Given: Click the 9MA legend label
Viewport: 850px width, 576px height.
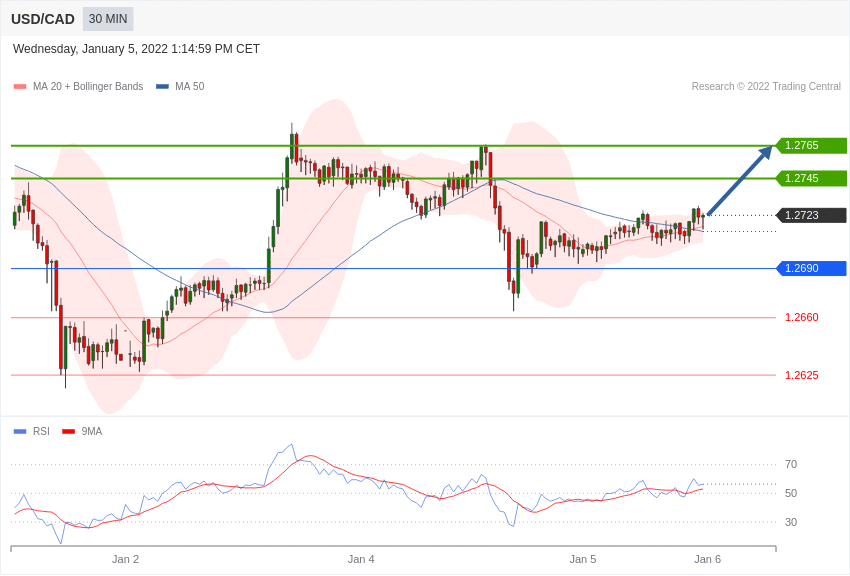Looking at the screenshot, I should (92, 431).
